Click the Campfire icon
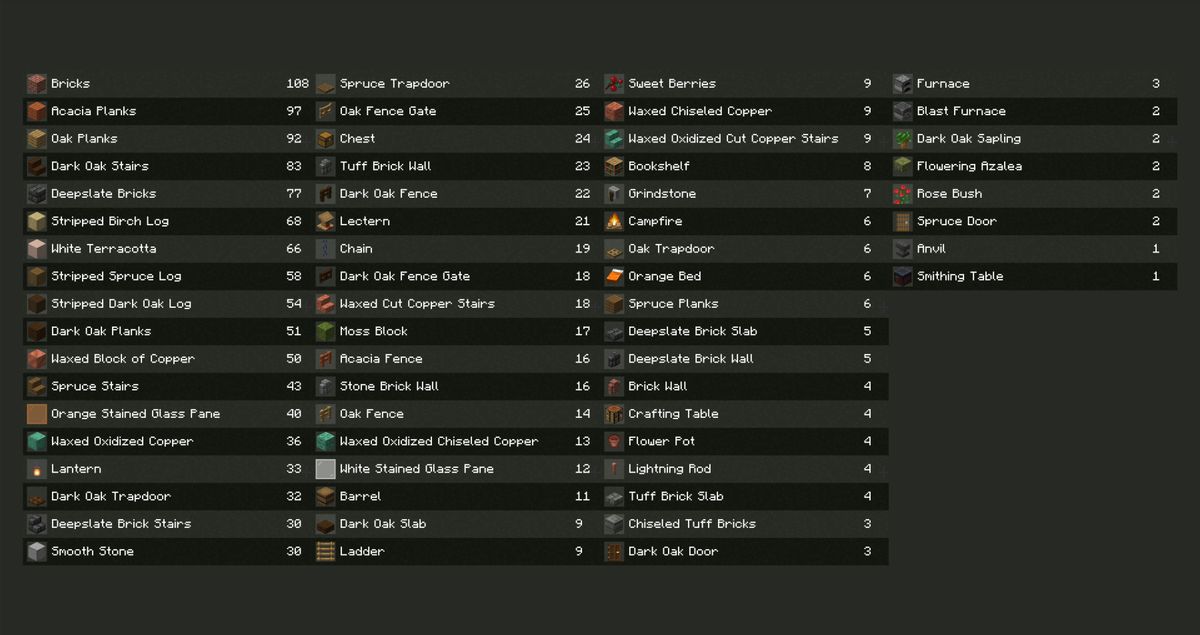The width and height of the screenshot is (1200, 635). tap(614, 221)
